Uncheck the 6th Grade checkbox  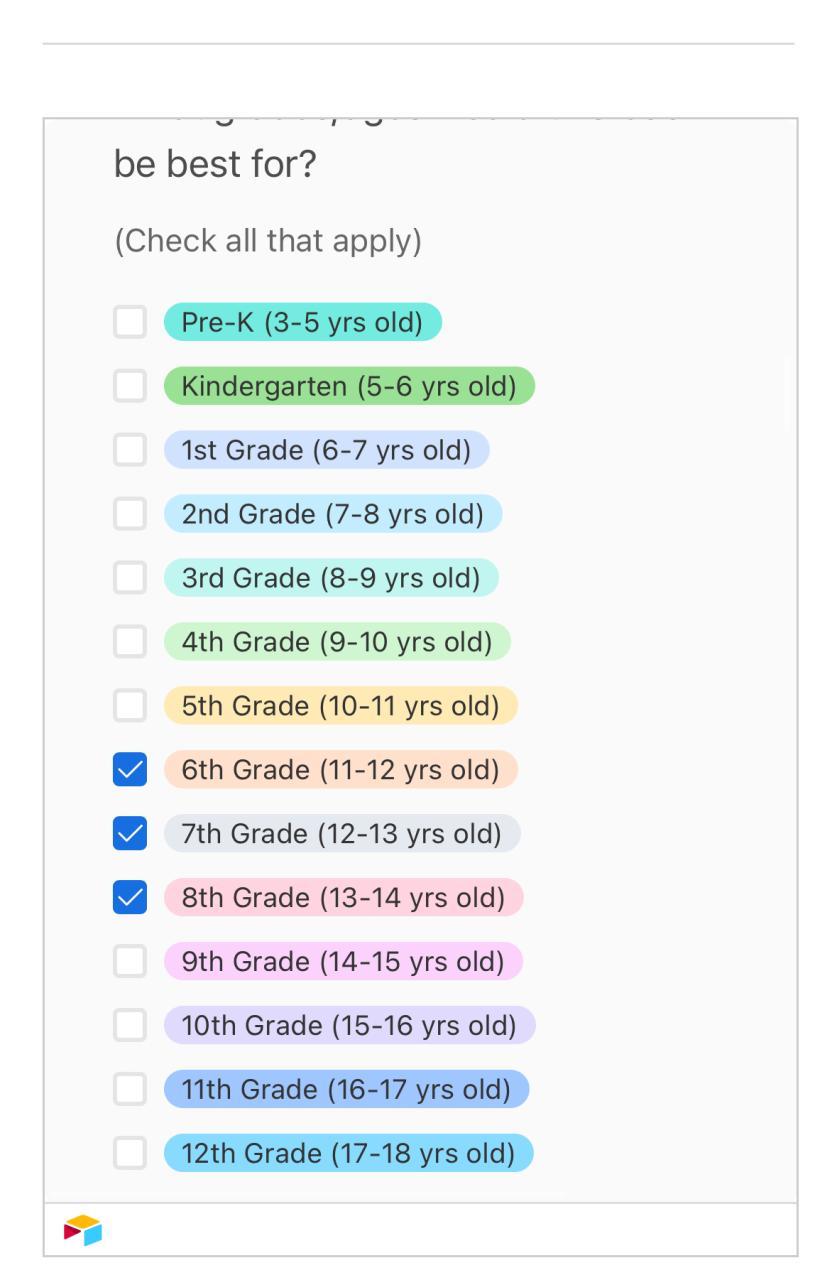tap(130, 770)
